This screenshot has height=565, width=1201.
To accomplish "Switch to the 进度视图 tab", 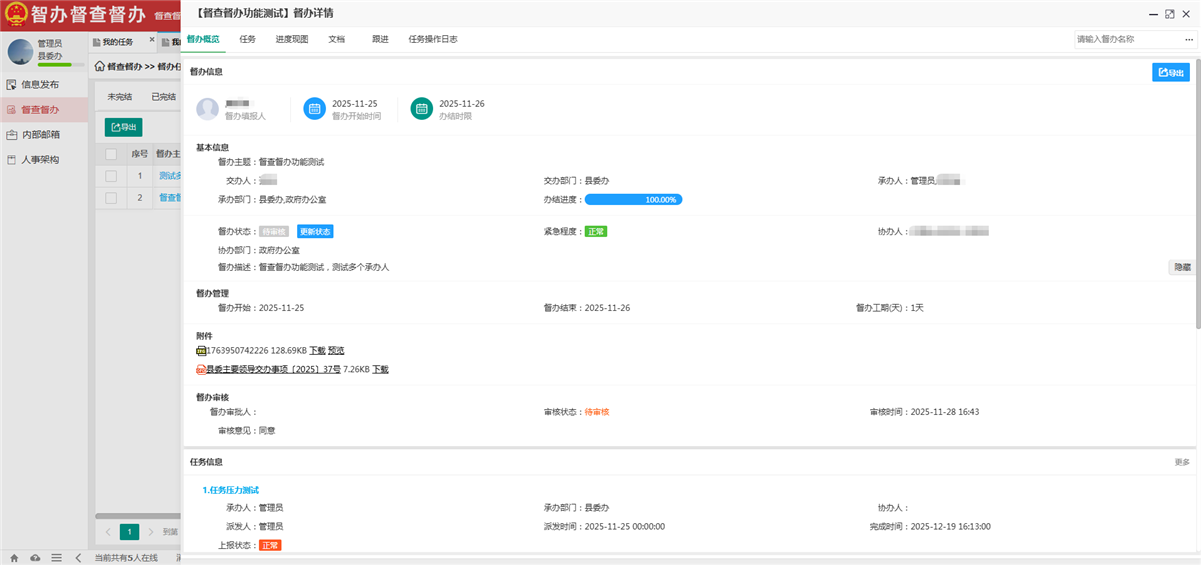I will [292, 39].
